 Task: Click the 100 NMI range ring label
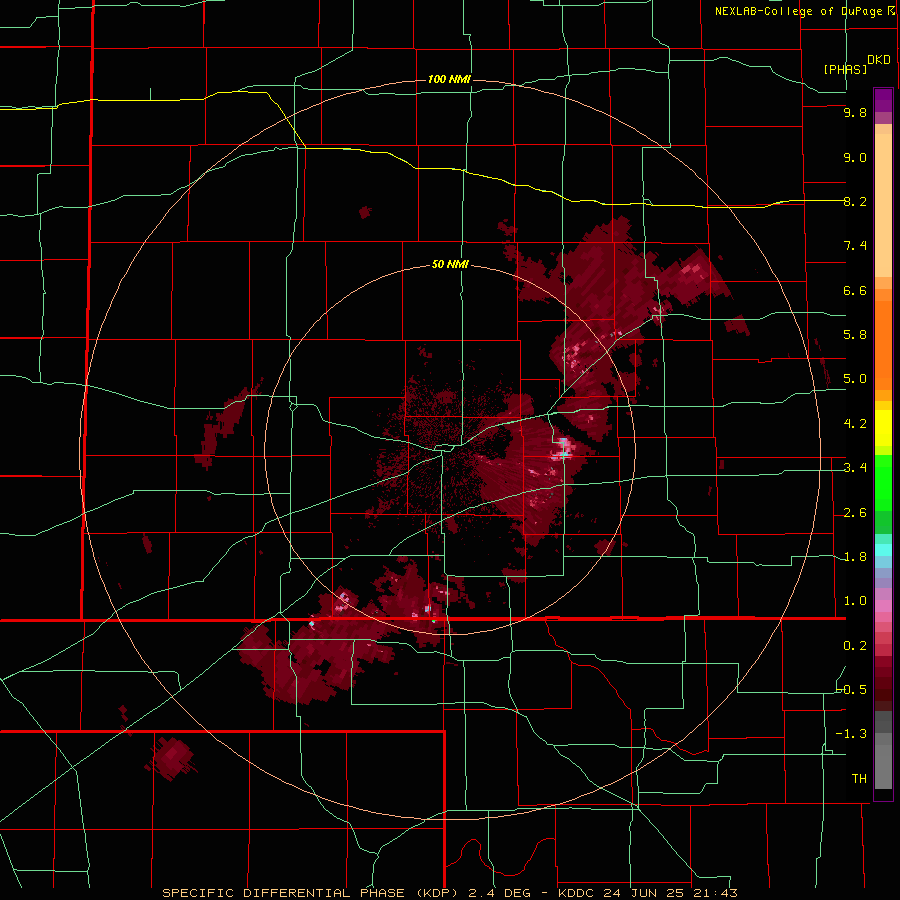pyautogui.click(x=449, y=79)
